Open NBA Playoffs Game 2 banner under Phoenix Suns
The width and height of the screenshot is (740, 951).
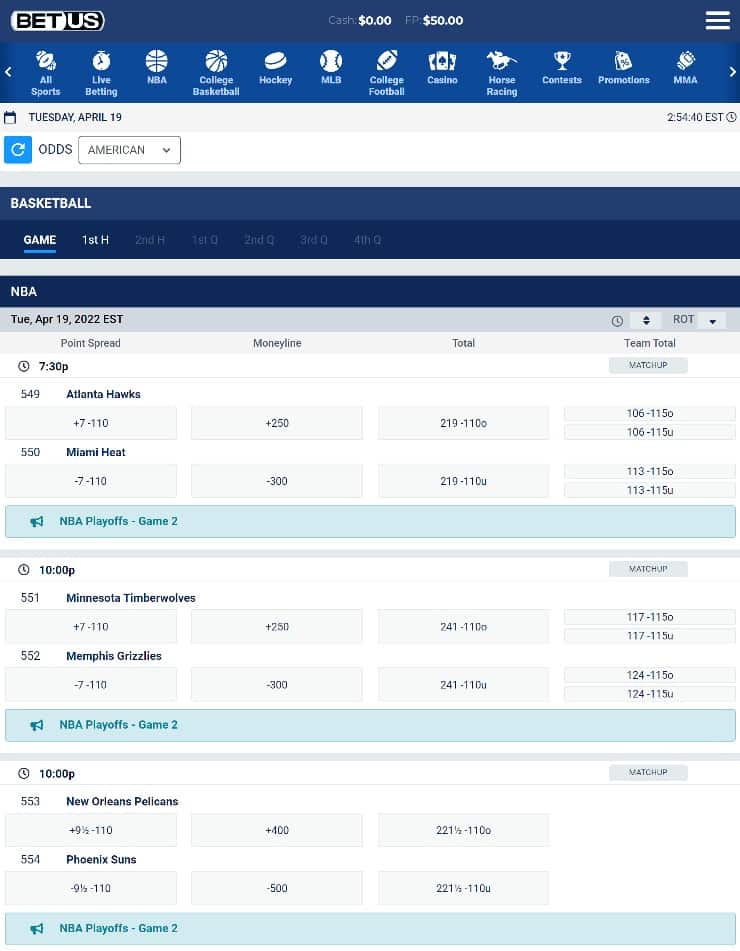[x=371, y=929]
